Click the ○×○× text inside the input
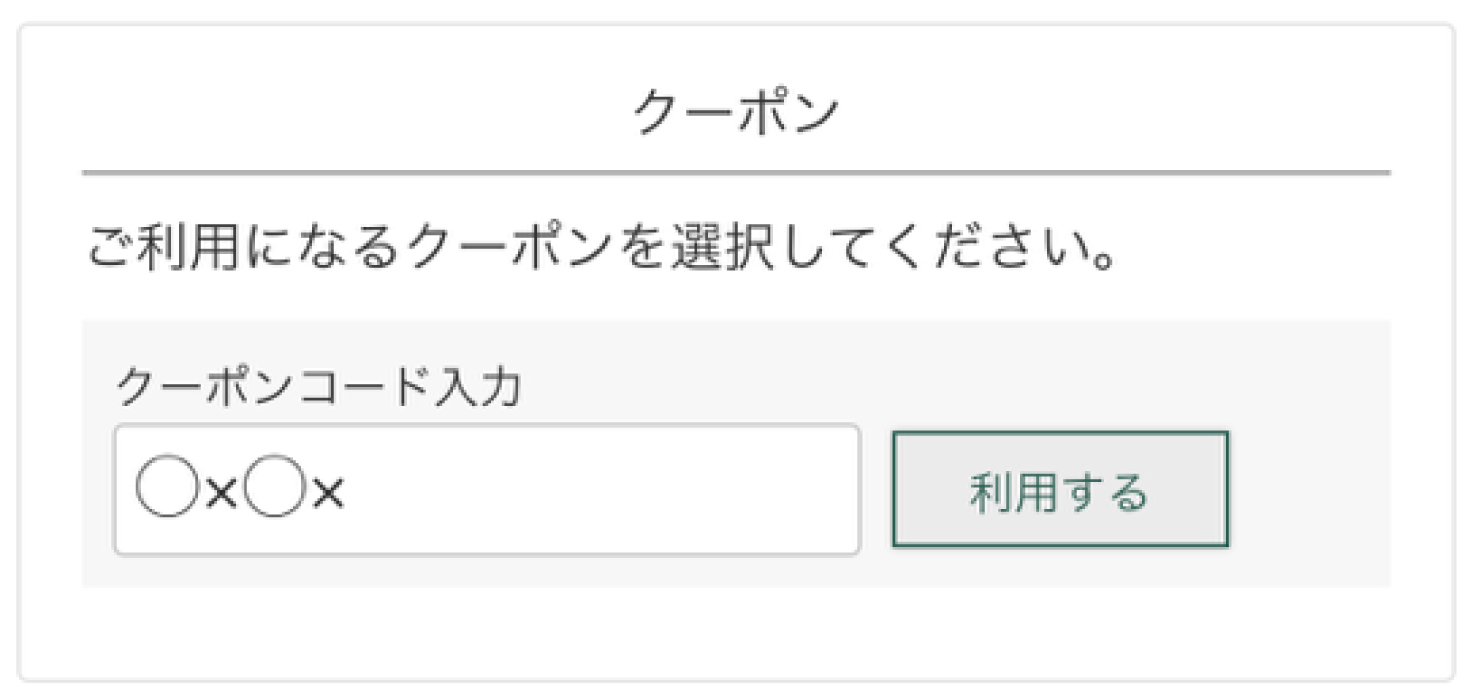The image size is (1471, 700). (240, 491)
